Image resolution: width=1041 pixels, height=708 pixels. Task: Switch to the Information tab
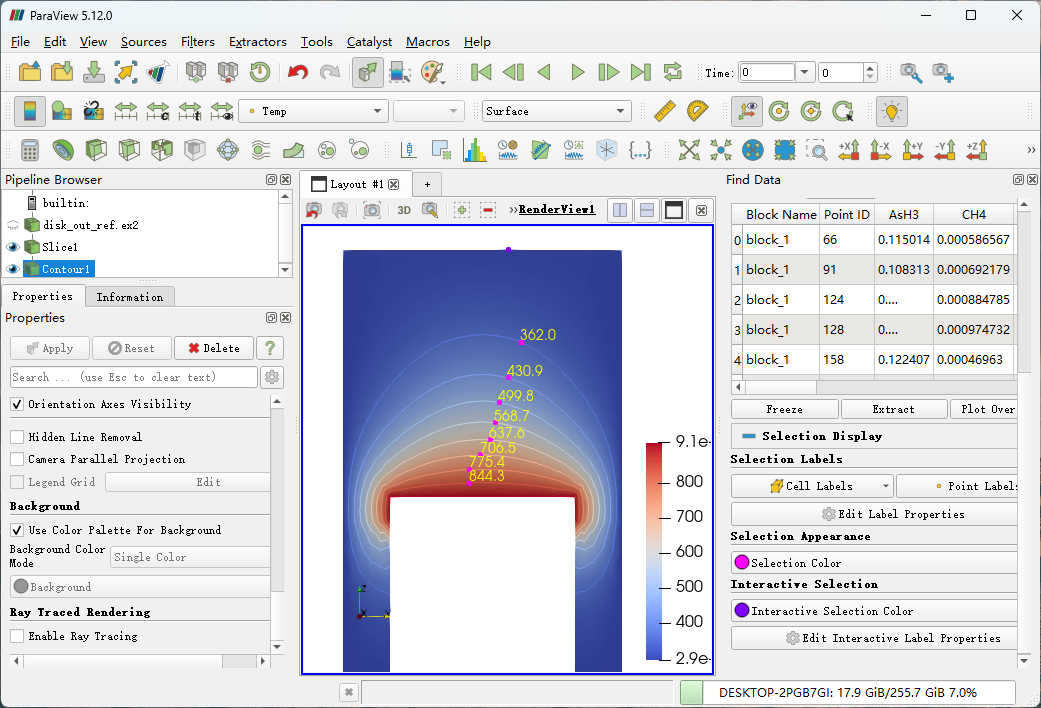pos(129,297)
